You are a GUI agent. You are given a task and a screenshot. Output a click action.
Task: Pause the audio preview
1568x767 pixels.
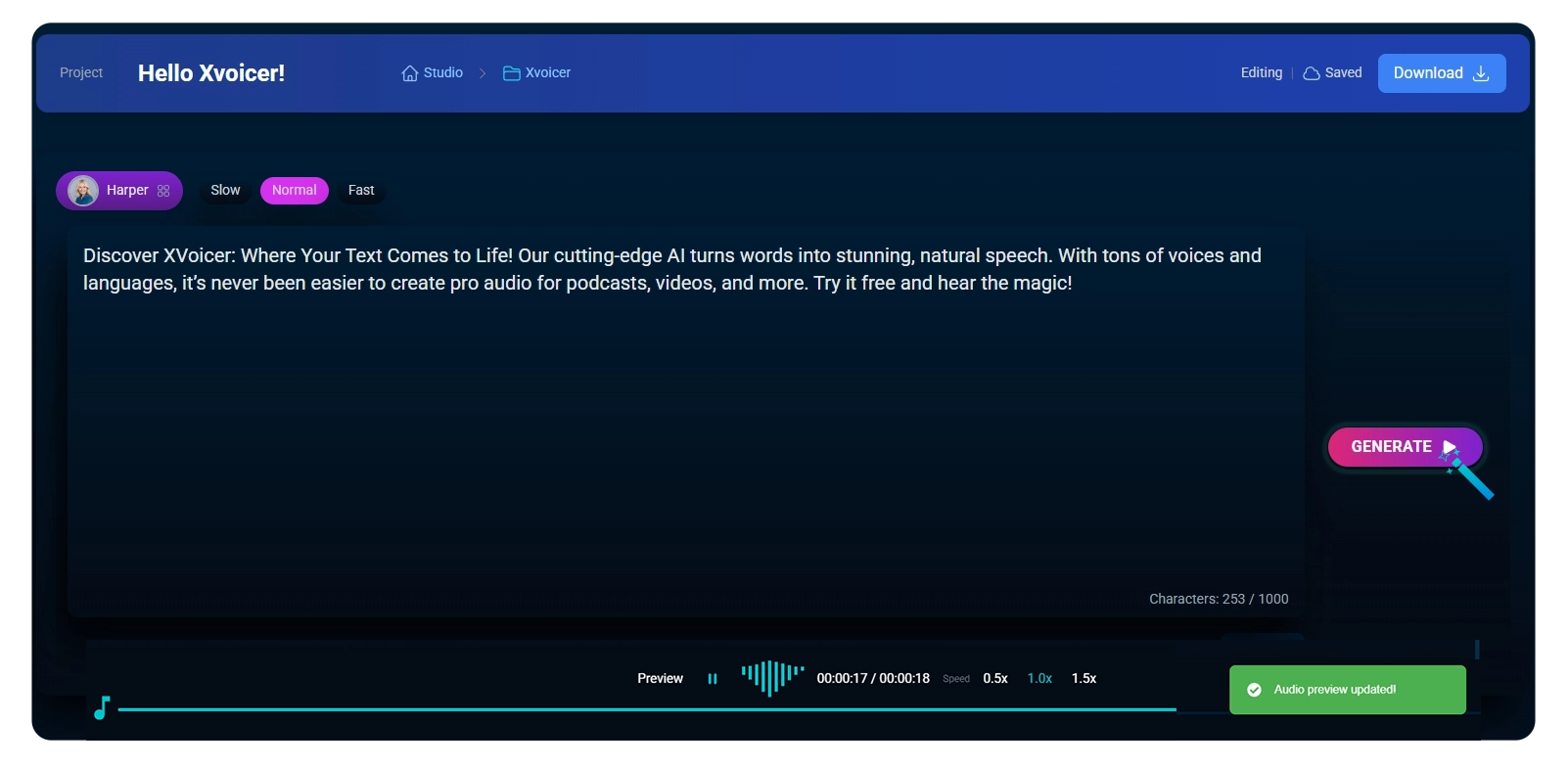click(713, 679)
